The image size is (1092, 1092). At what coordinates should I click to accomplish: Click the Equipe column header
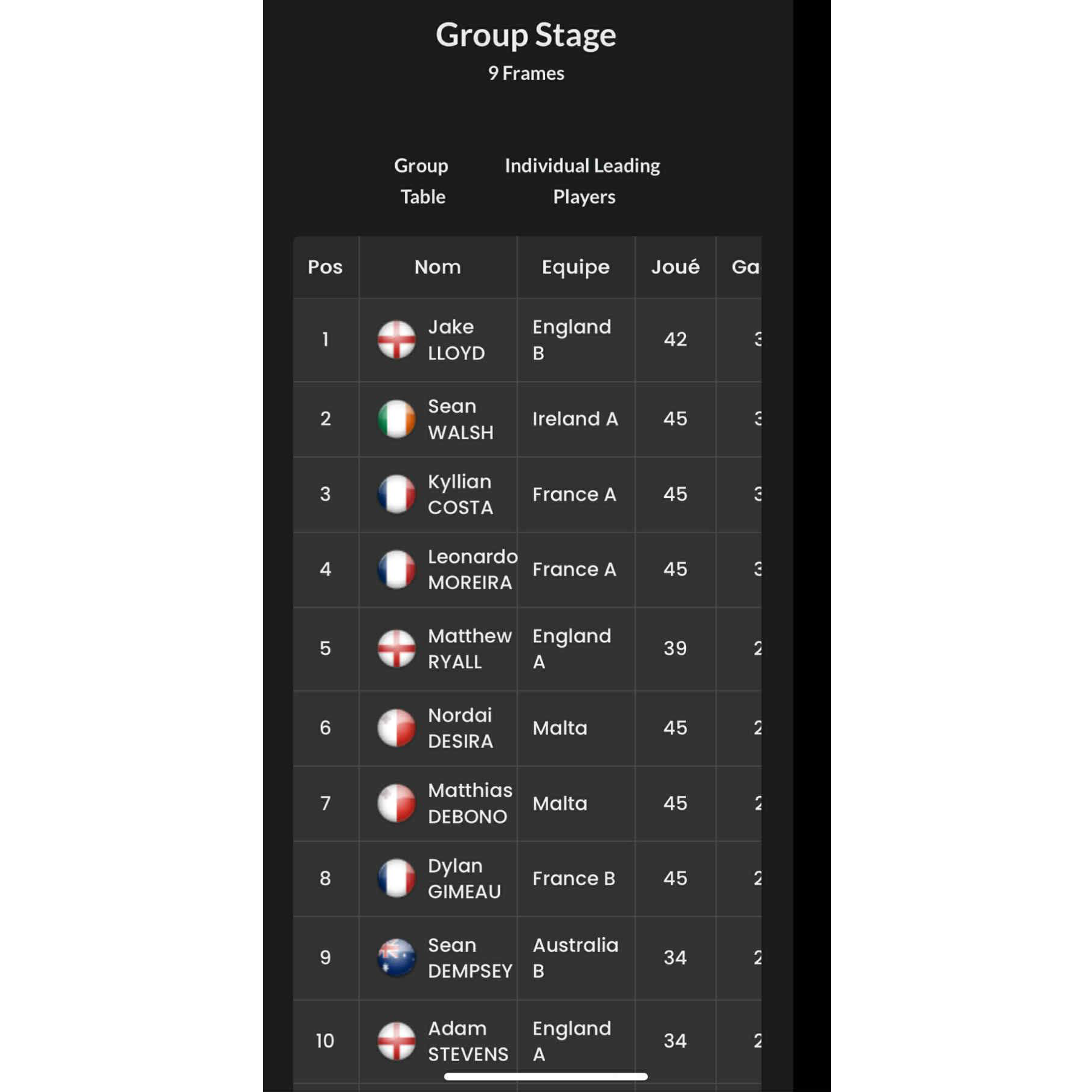575,267
